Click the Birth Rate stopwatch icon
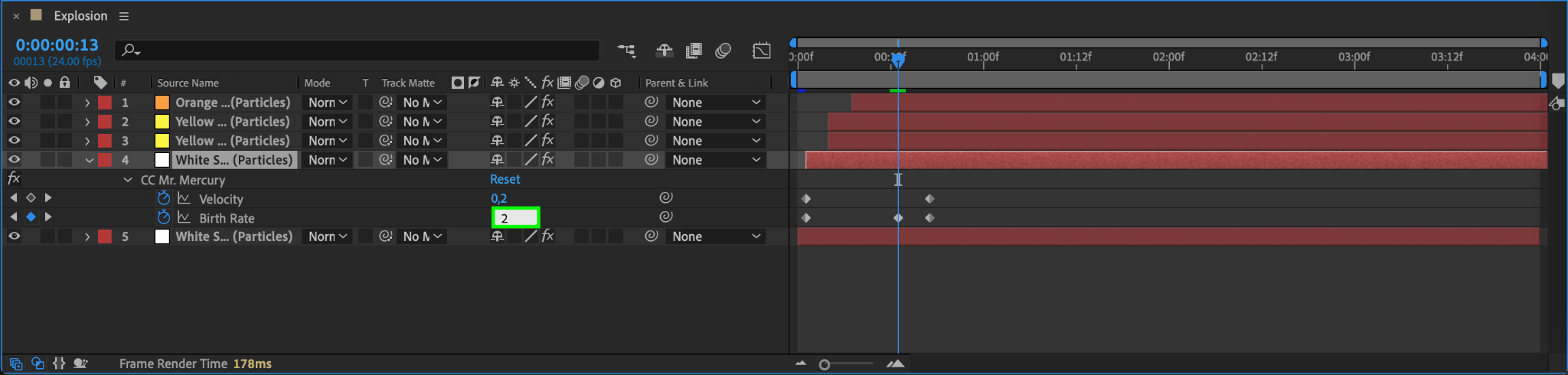Viewport: 1568px width, 375px height. click(x=163, y=218)
